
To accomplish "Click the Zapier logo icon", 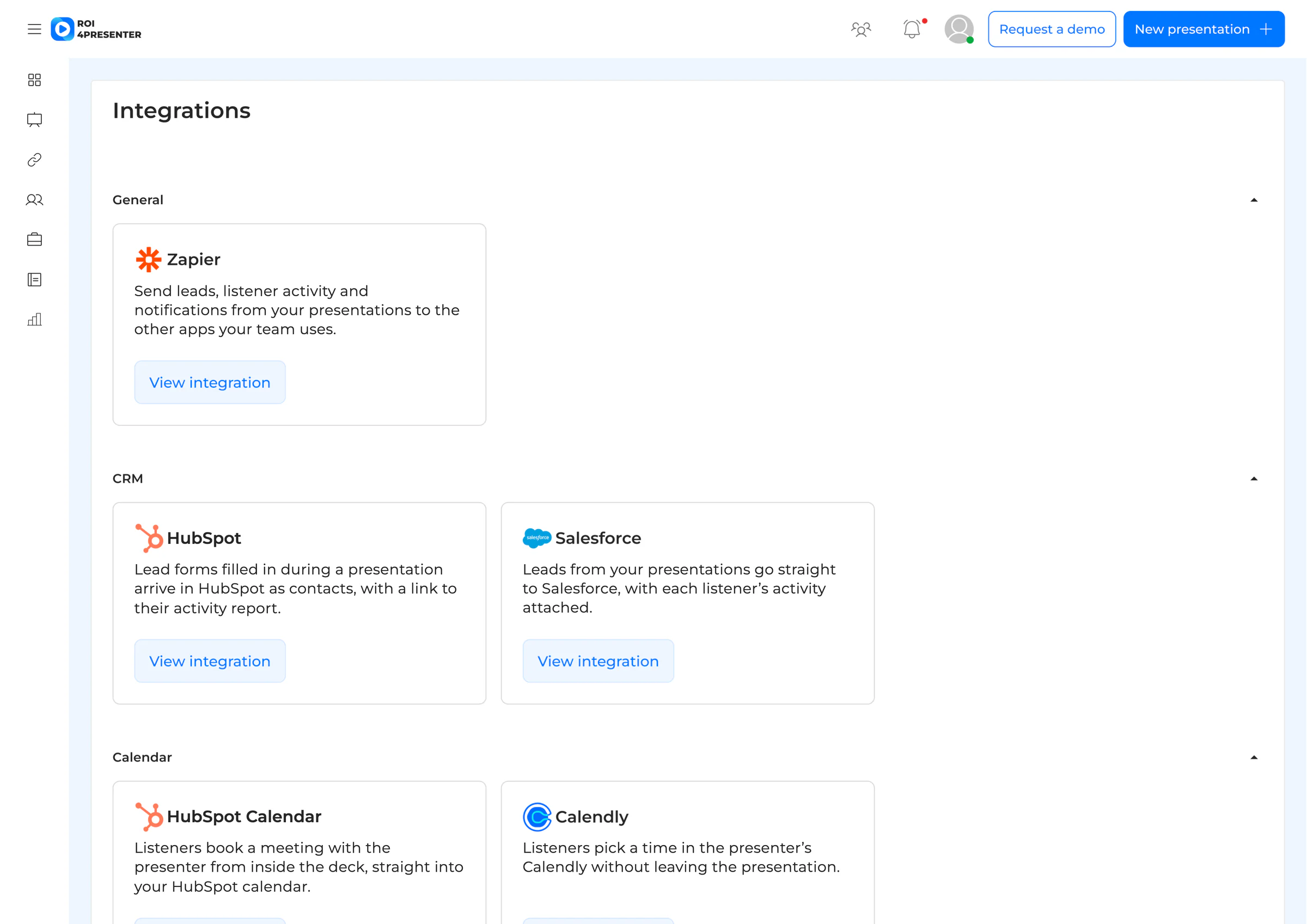I will [149, 260].
